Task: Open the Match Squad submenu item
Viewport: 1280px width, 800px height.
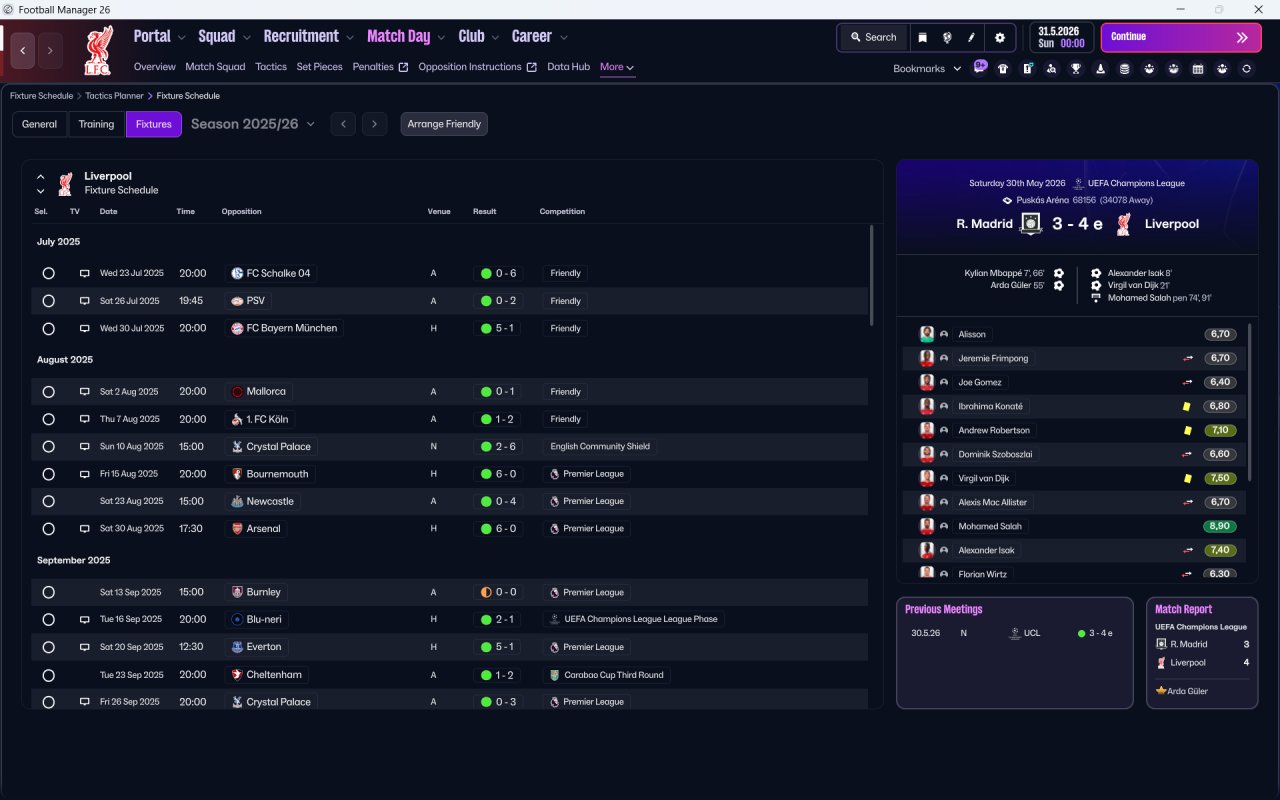Action: (215, 67)
